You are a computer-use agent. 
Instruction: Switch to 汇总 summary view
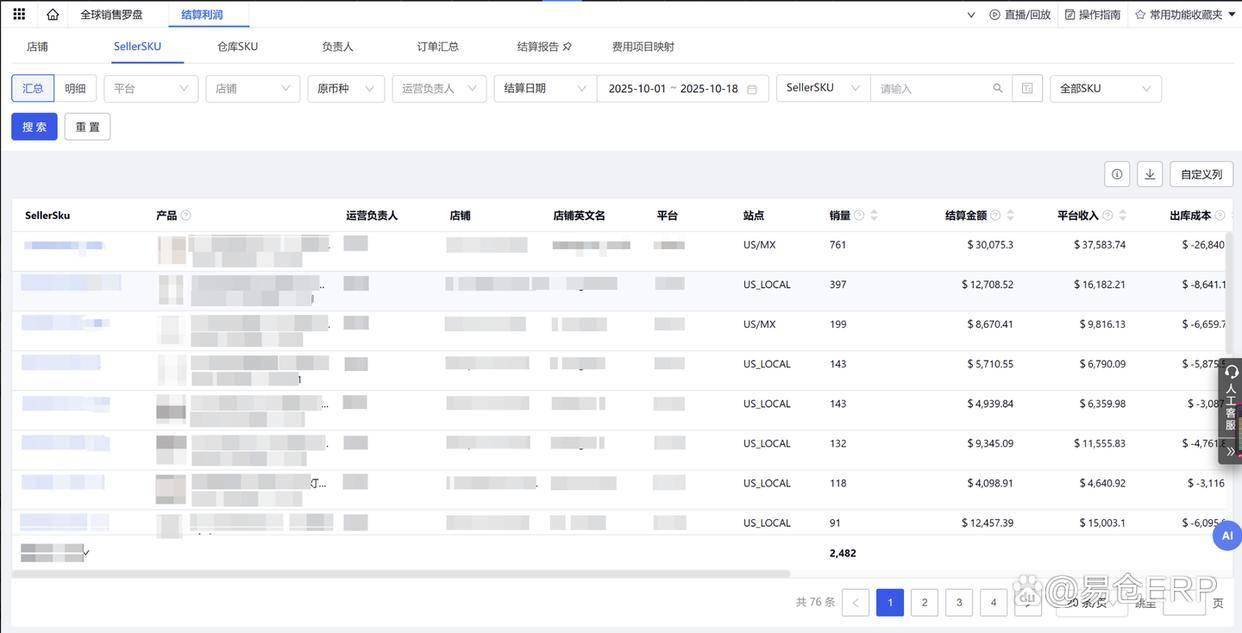tap(33, 88)
